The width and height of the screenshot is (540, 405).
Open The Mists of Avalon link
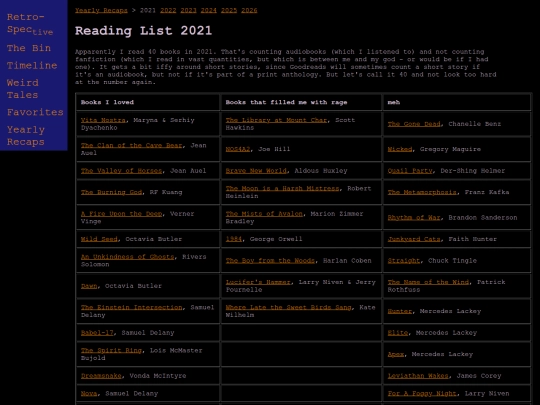(x=264, y=214)
